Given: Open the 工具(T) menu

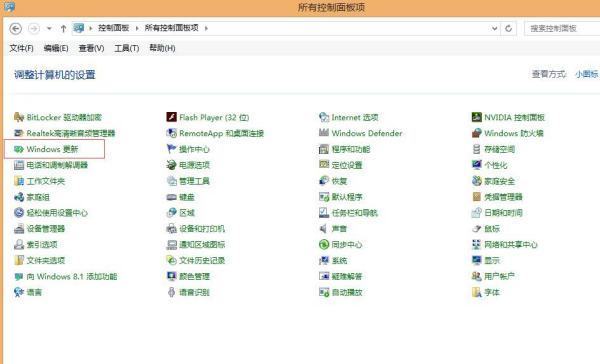Looking at the screenshot, I should pos(127,48).
